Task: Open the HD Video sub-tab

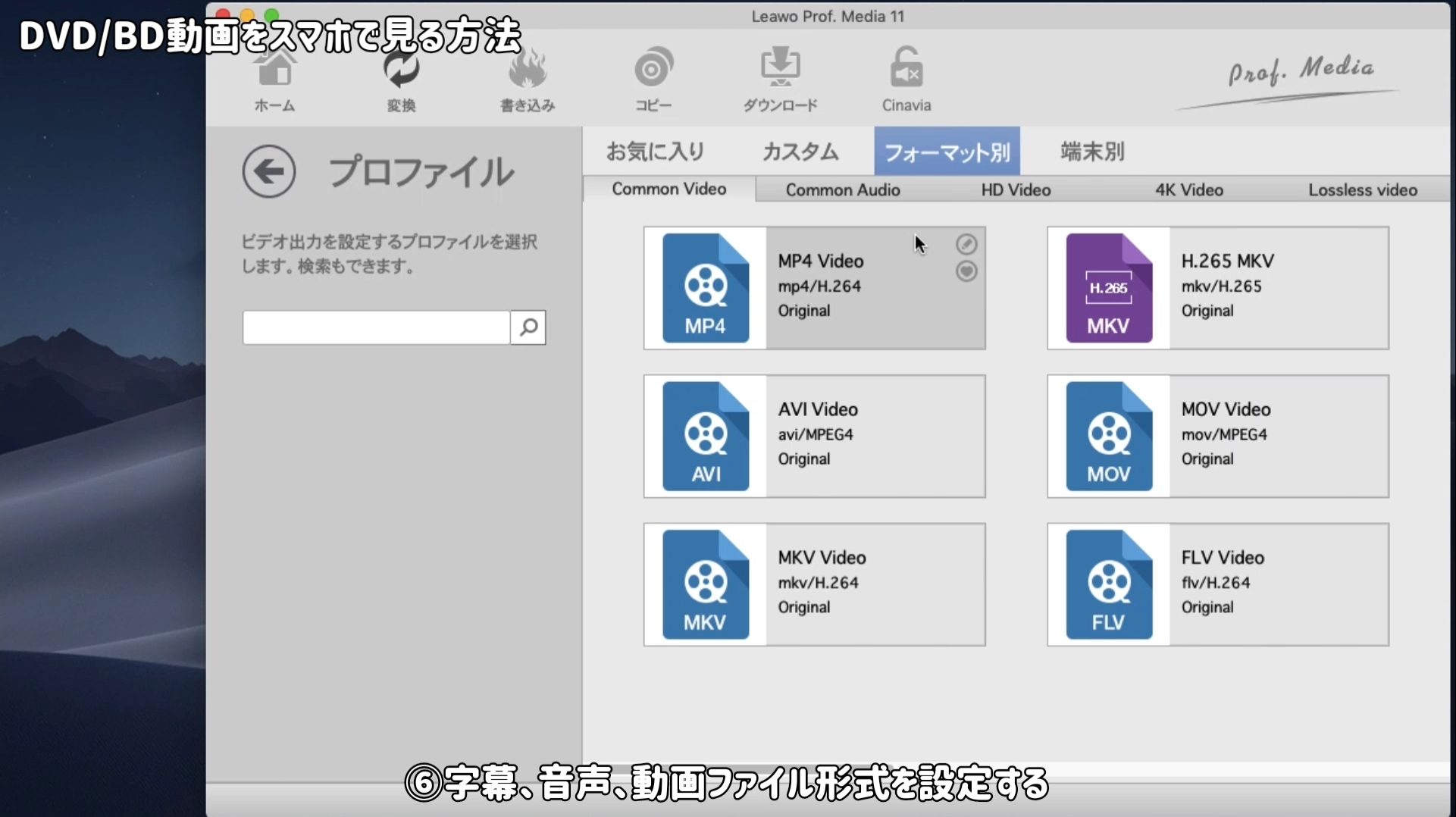Action: coord(1016,190)
